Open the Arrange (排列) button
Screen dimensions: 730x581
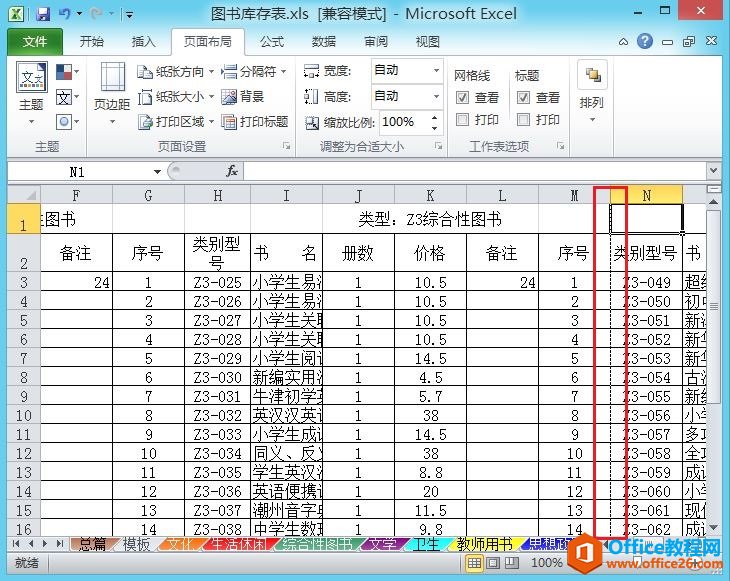click(592, 92)
